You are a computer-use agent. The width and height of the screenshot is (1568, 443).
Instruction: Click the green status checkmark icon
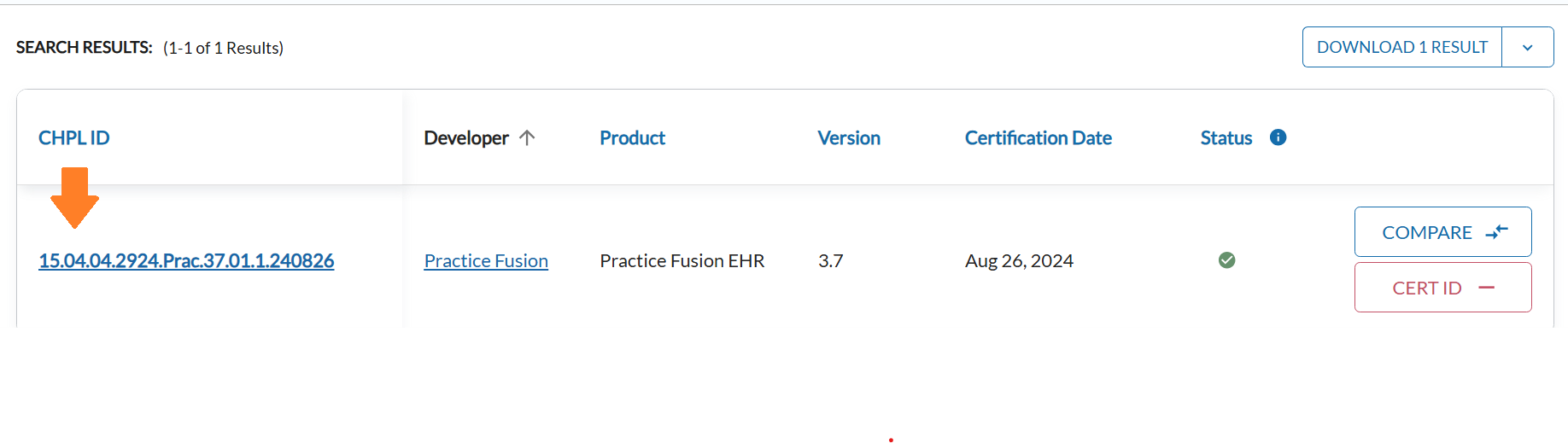[1226, 260]
